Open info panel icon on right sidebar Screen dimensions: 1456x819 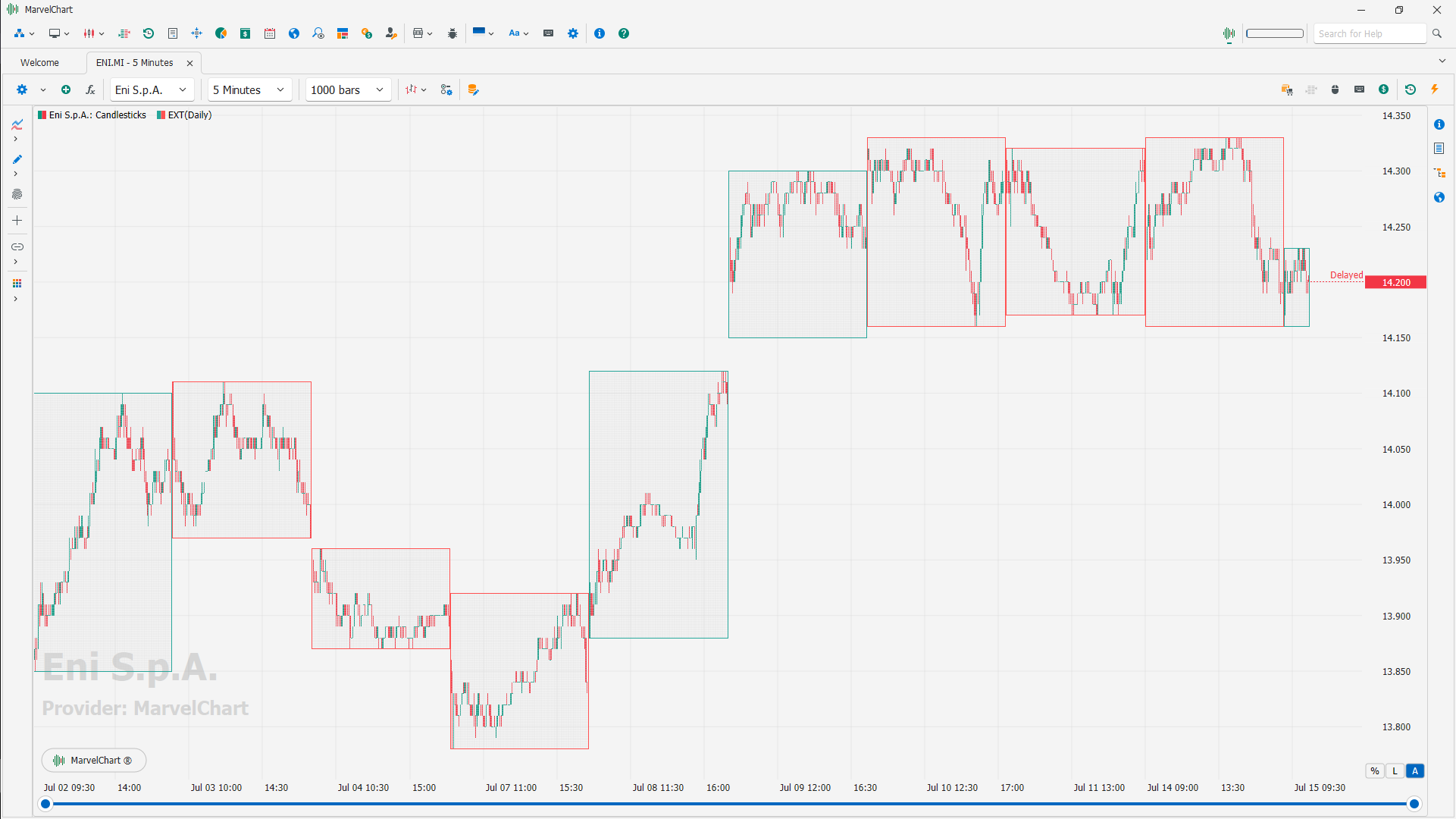1439,124
